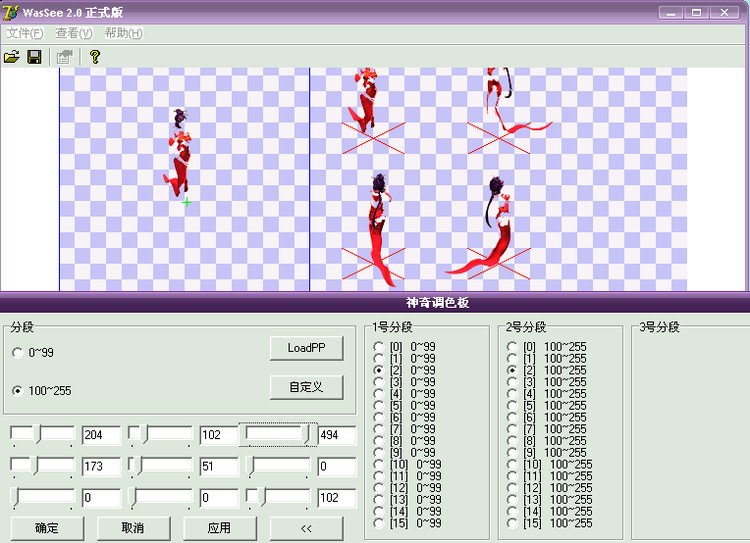Open the 帮助(H) menu
Viewport: 750px width, 543px height.
tap(123, 33)
